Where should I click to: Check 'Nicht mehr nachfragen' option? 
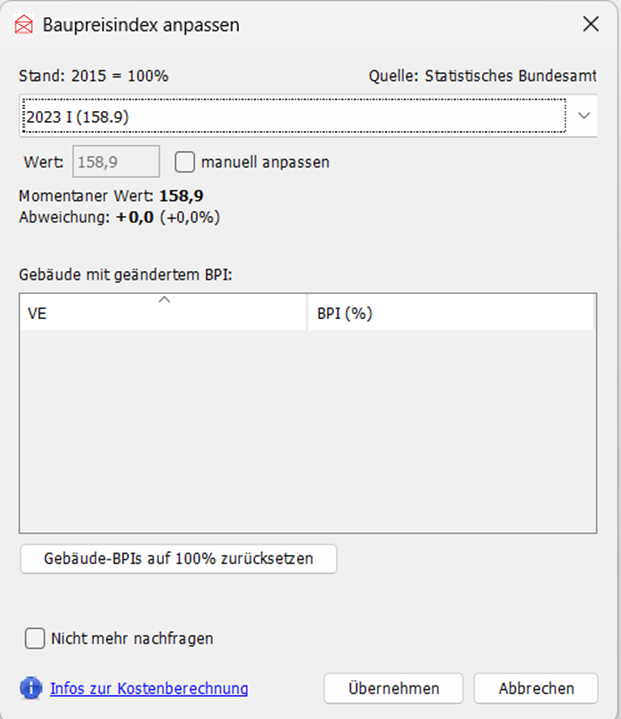tap(35, 638)
